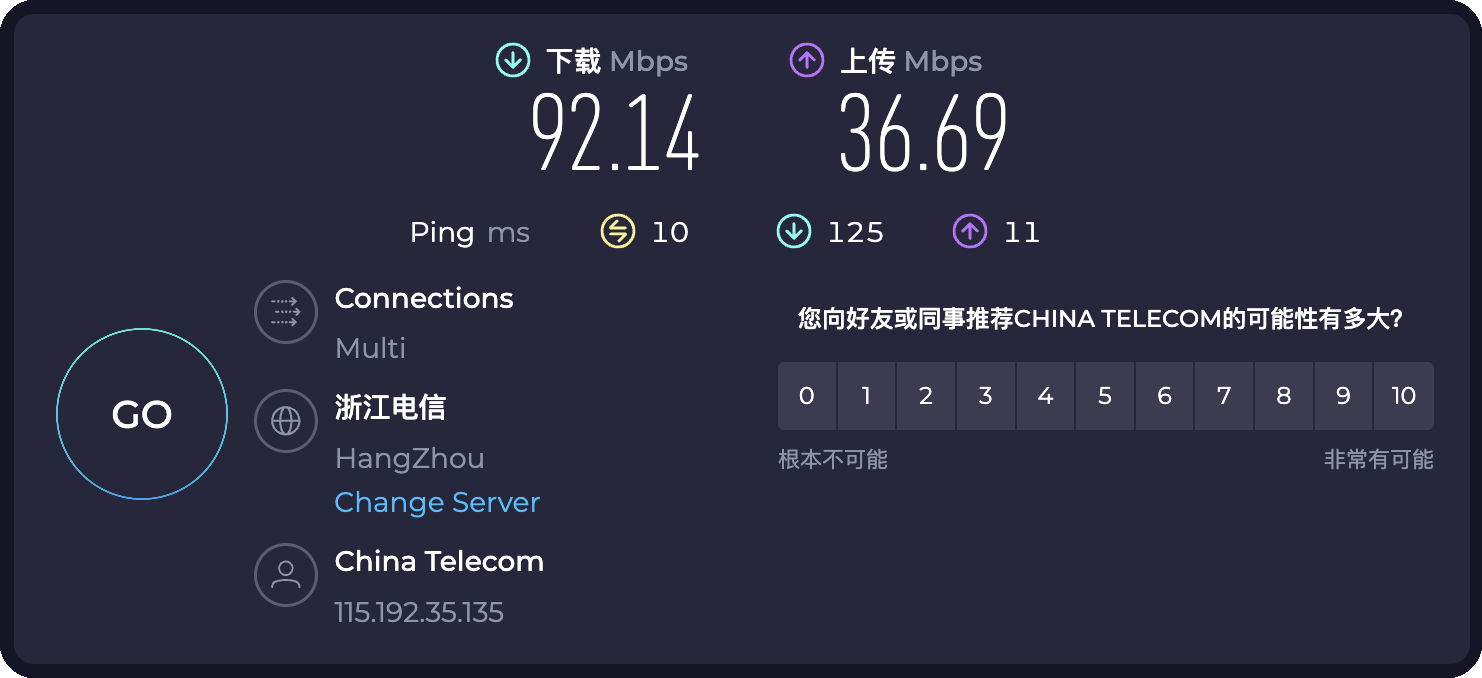Click the yellow idle ping icon

pos(617,232)
